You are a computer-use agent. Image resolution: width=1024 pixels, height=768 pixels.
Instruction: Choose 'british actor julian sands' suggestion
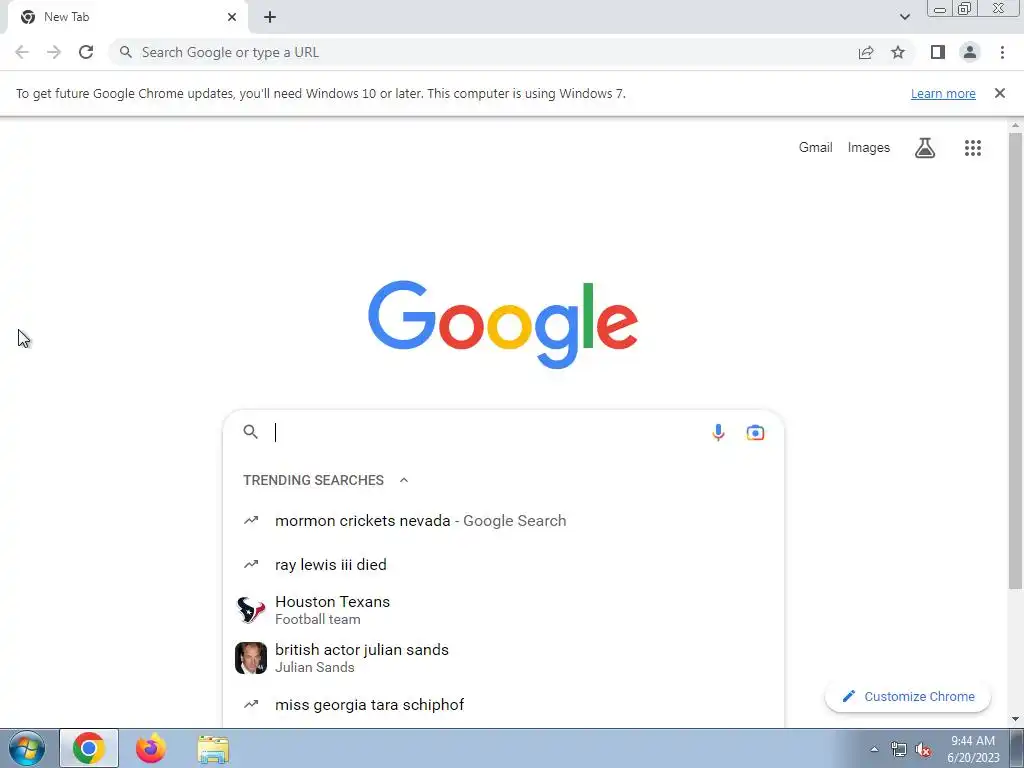click(x=503, y=658)
